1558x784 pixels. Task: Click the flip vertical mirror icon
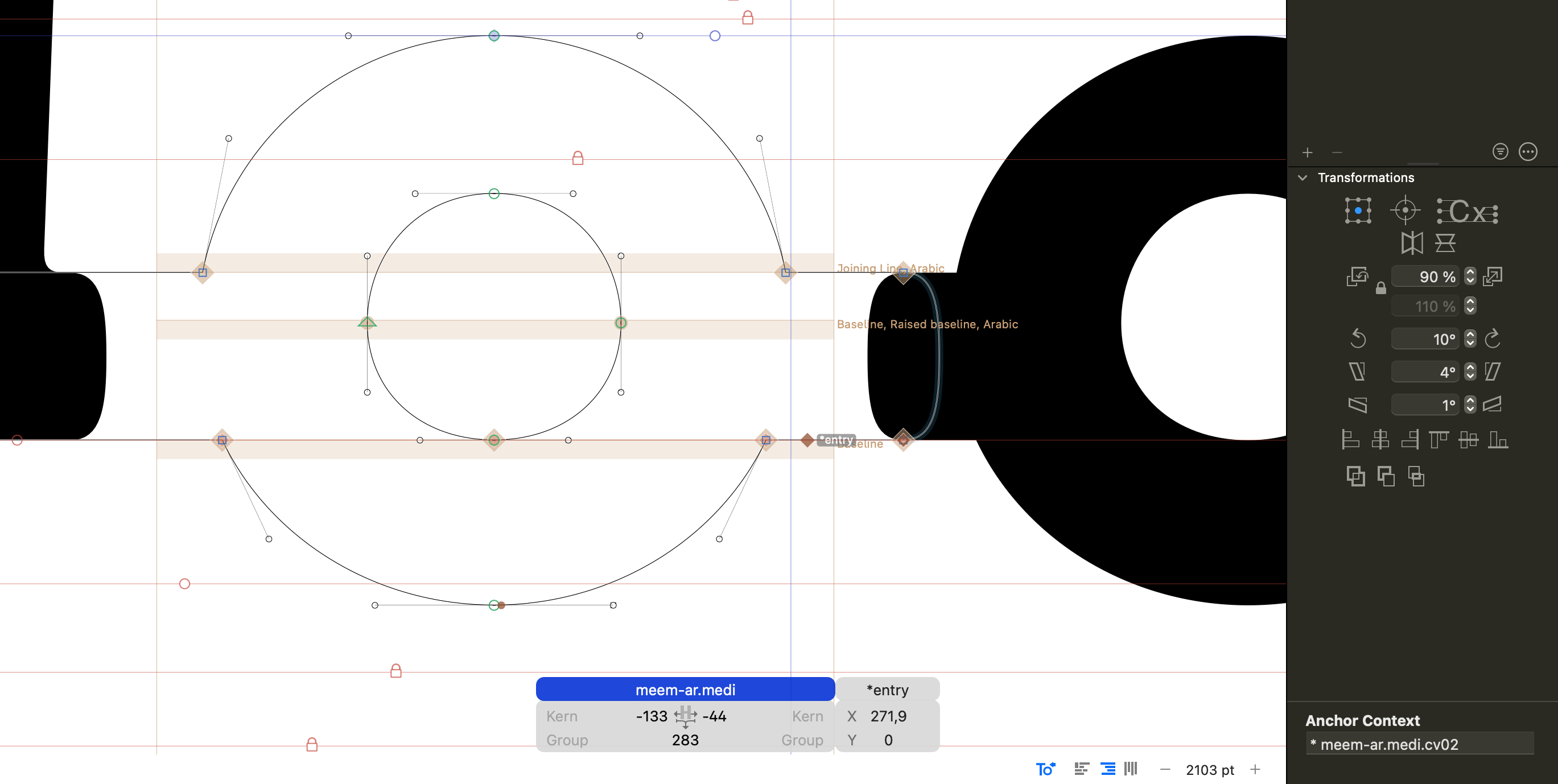1445,243
